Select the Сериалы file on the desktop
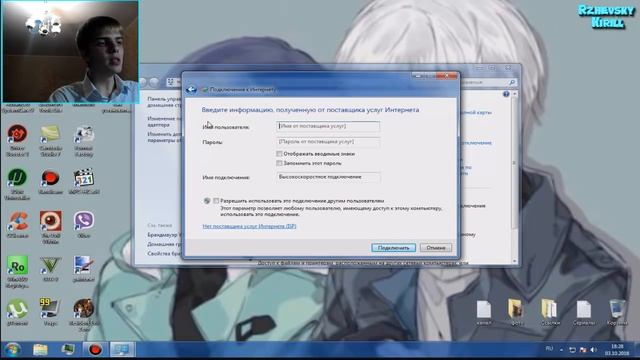640x360 pixels. (584, 313)
